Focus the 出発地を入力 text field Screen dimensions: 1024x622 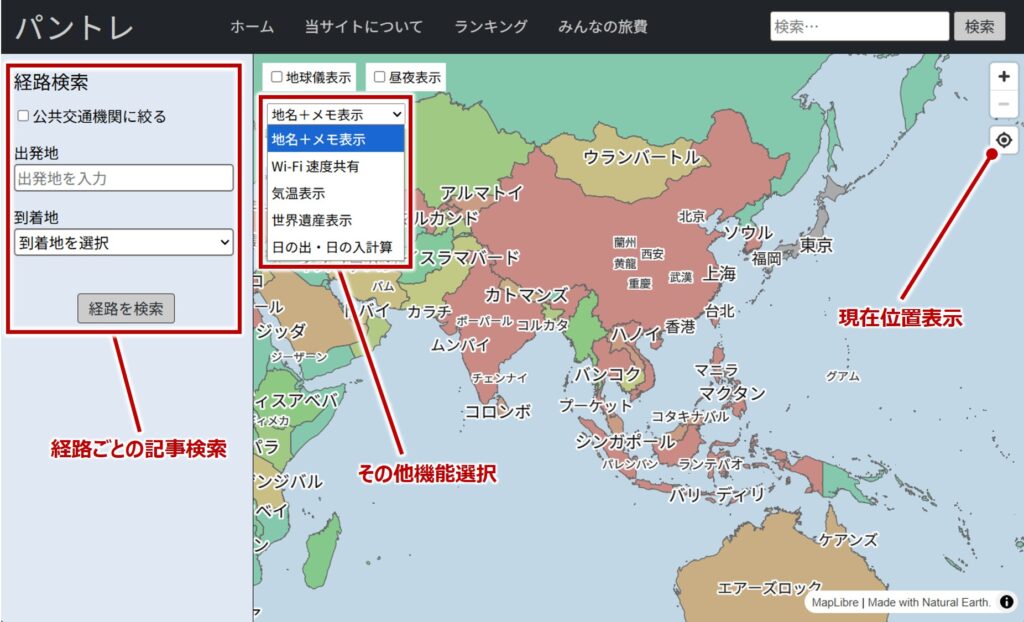[x=124, y=178]
